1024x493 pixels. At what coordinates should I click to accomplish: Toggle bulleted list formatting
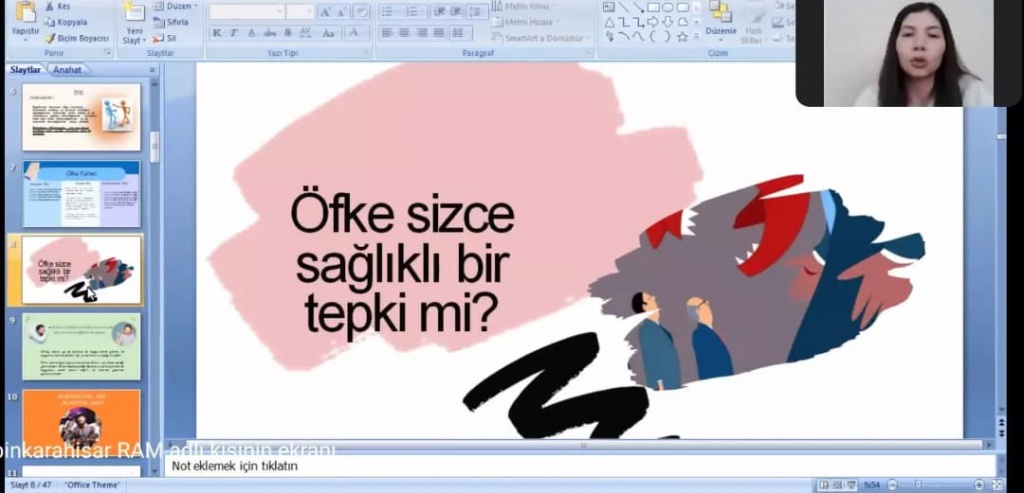389,12
